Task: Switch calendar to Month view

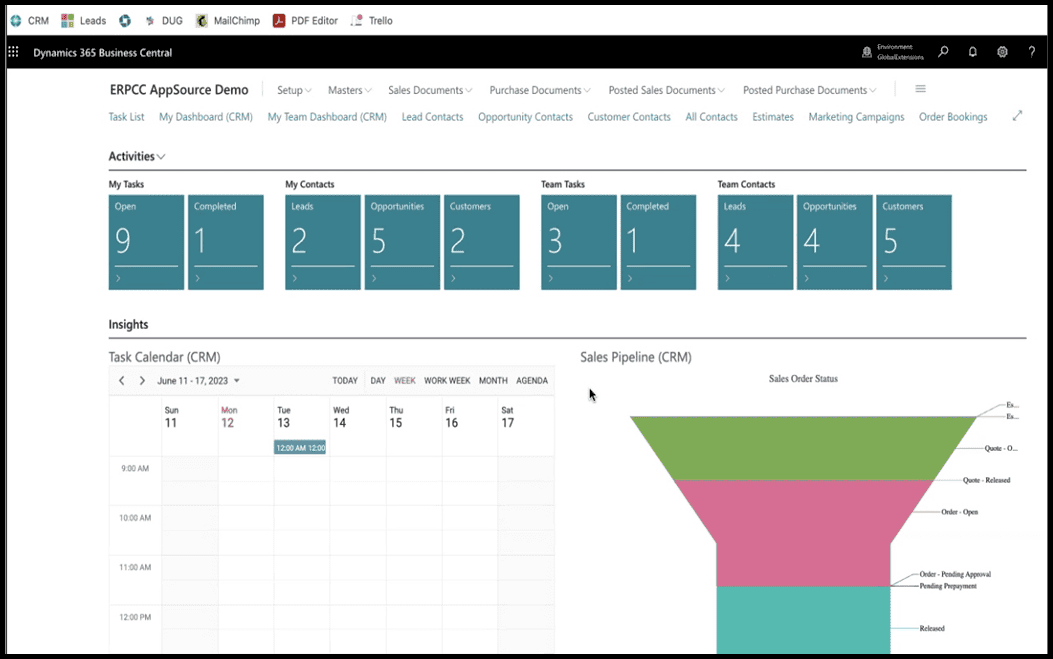Action: click(x=493, y=381)
